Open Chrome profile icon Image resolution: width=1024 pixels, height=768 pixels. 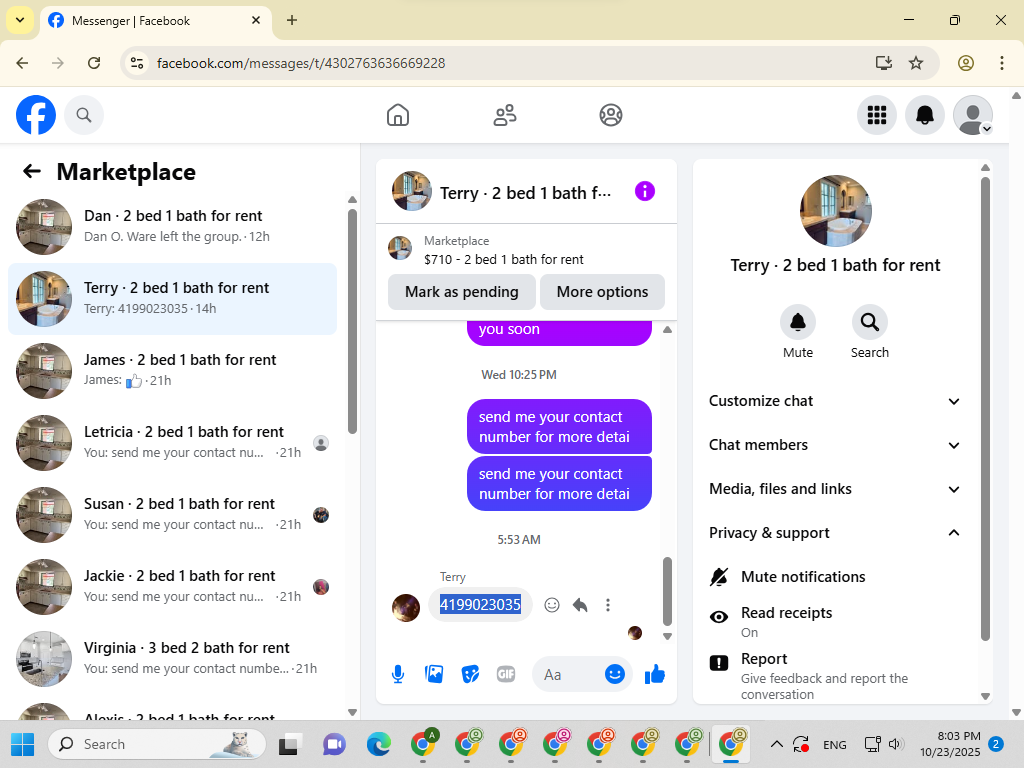[x=966, y=63]
